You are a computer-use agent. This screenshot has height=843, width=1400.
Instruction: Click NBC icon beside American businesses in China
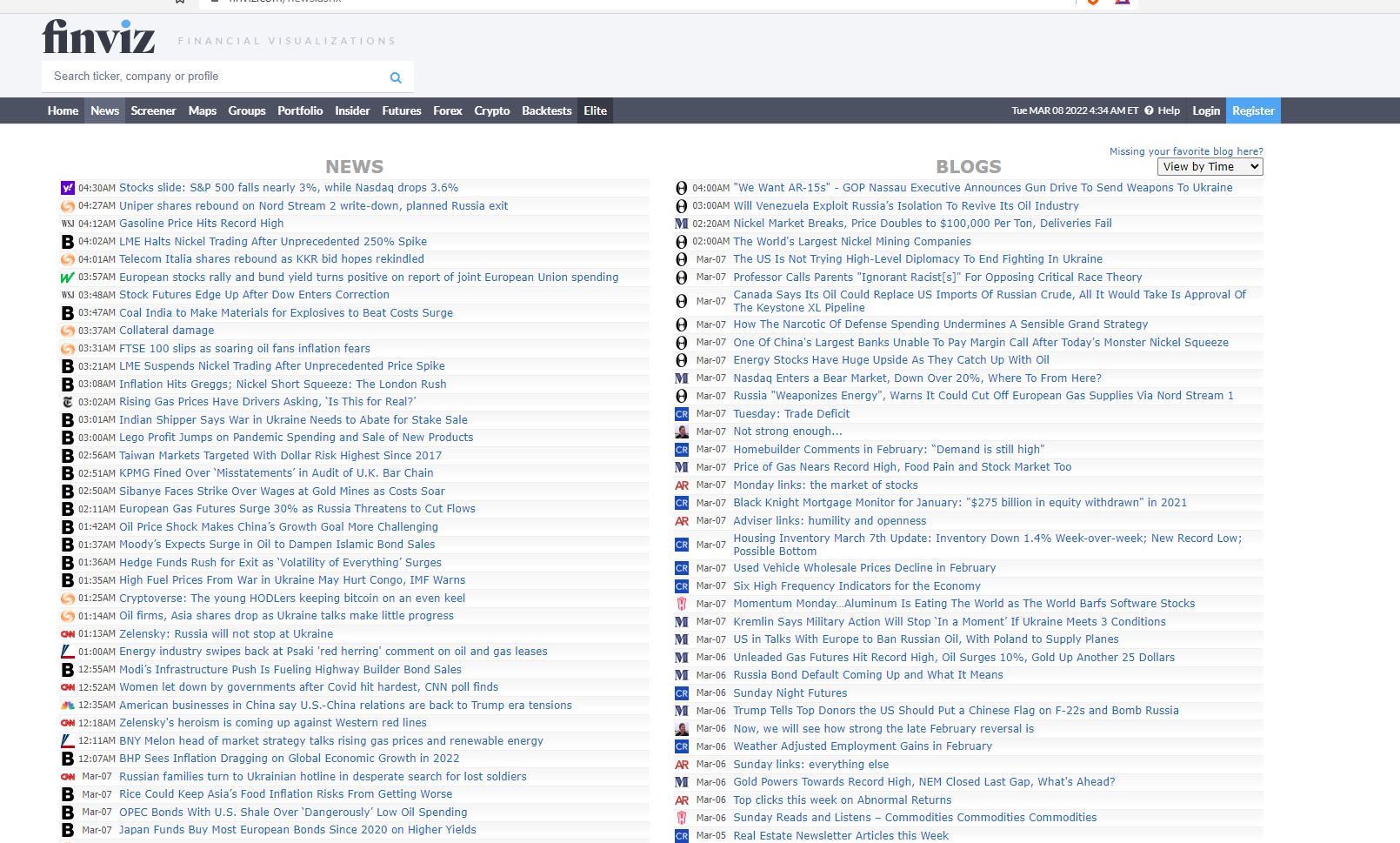pos(68,706)
